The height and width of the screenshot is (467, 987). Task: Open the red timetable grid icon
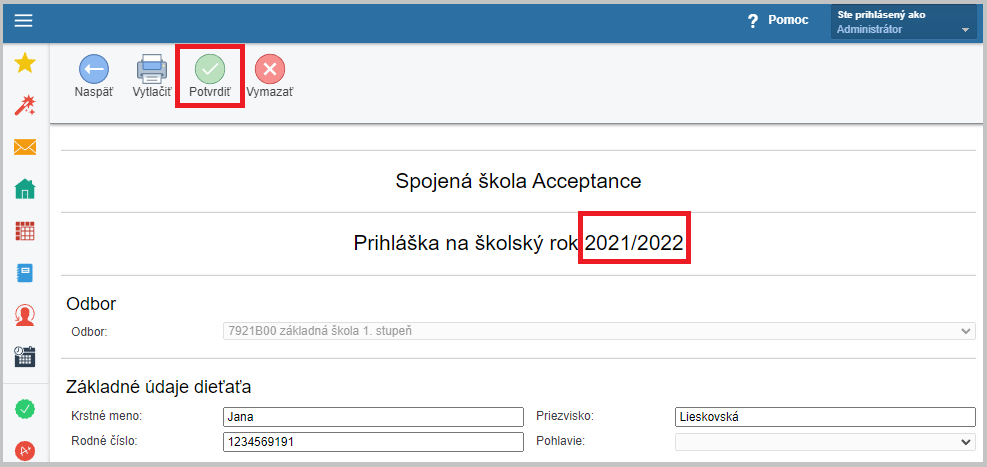pyautogui.click(x=25, y=231)
